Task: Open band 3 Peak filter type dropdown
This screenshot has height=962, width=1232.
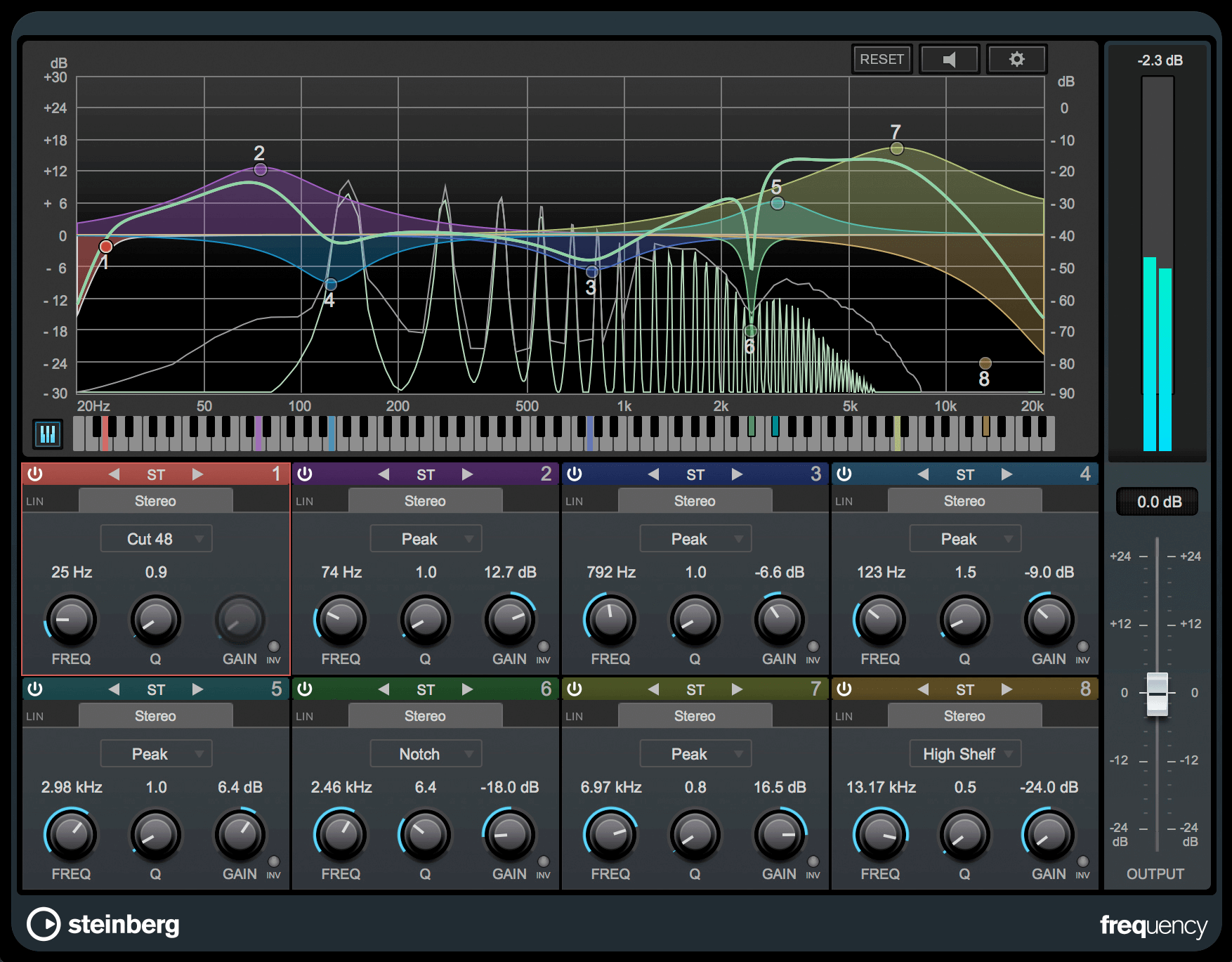Action: point(695,539)
